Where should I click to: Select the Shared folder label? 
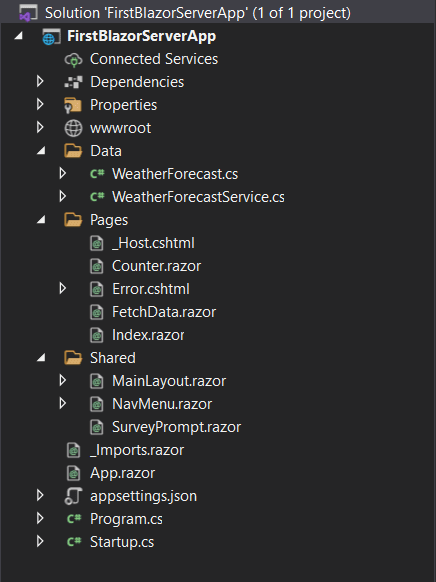coord(113,359)
